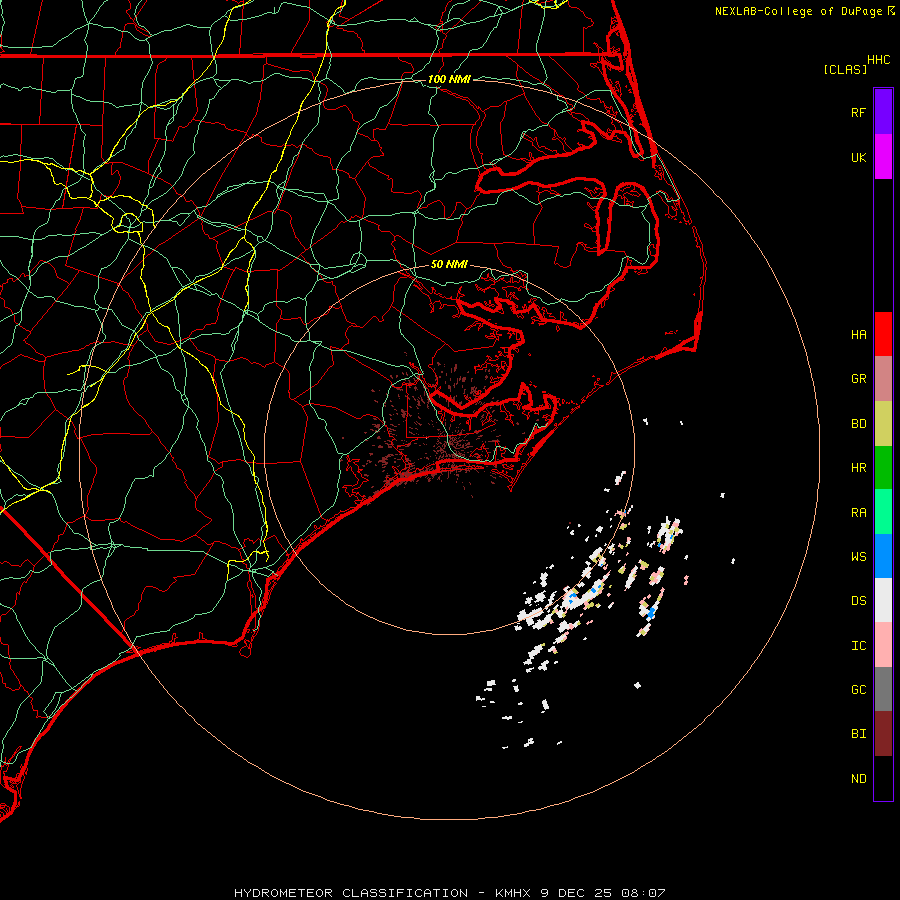The height and width of the screenshot is (900, 900).
Task: Click the GC legend label
Action: coord(858,689)
